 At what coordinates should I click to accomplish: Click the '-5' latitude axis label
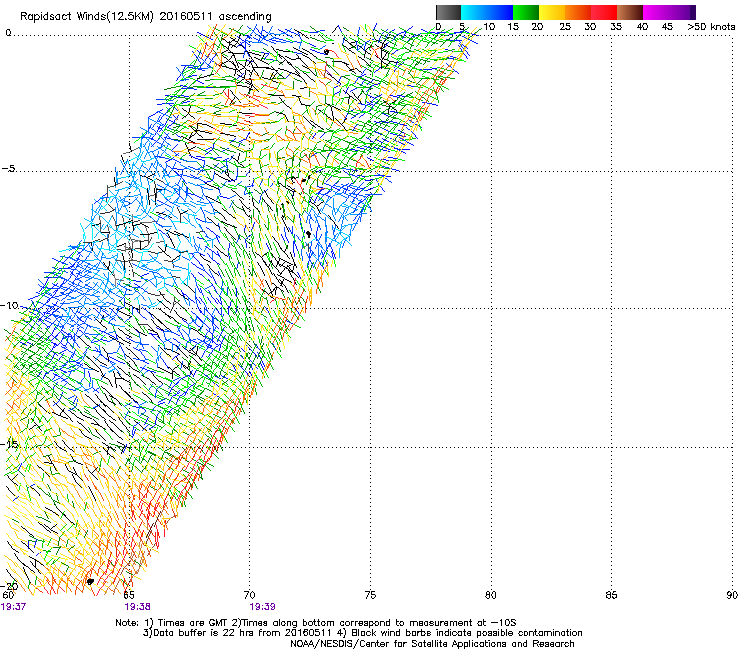point(9,168)
